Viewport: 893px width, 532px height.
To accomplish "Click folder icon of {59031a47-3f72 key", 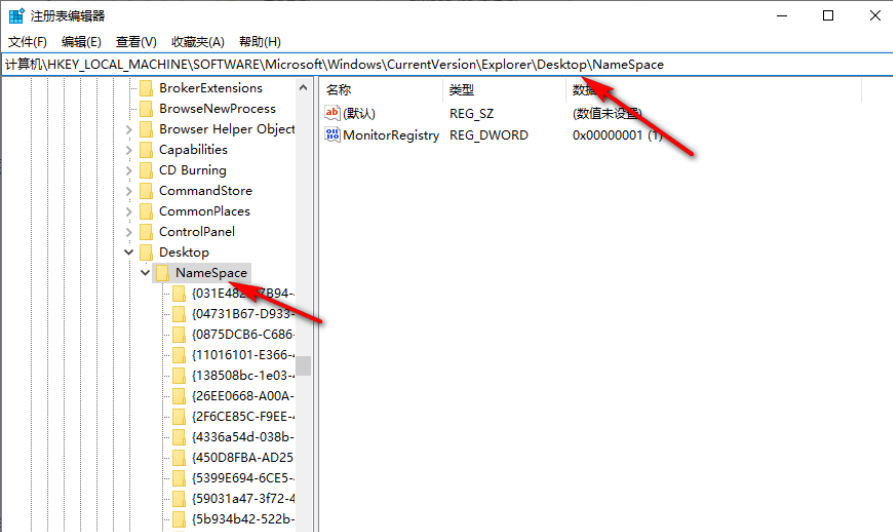I will coord(179,498).
